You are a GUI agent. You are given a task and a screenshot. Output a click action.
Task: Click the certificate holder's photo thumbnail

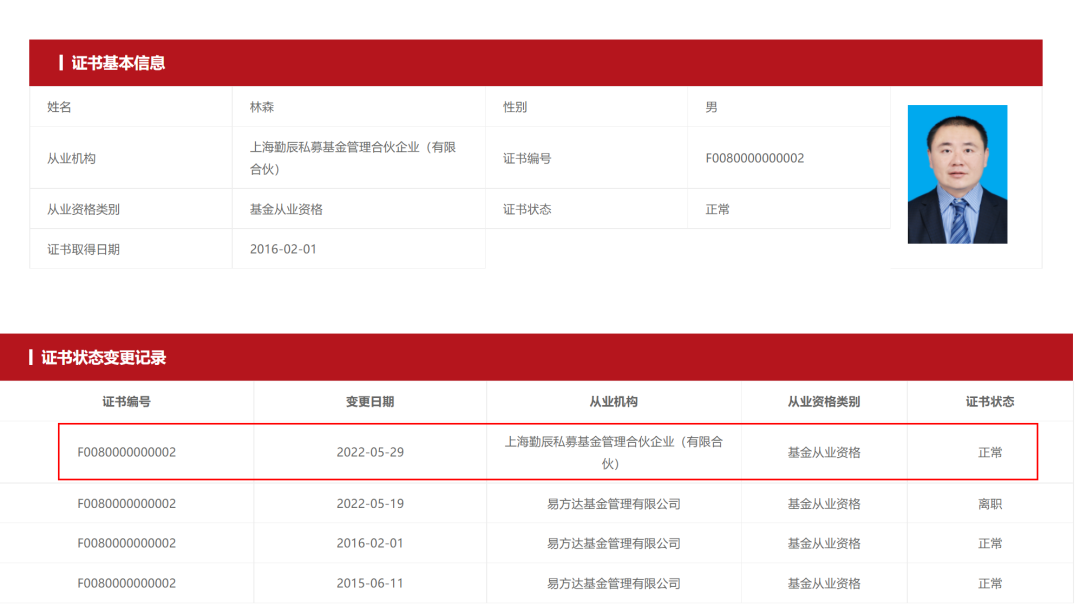click(956, 174)
